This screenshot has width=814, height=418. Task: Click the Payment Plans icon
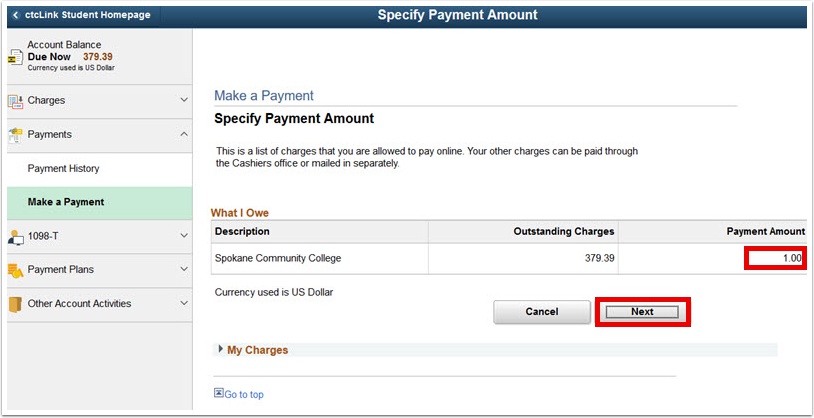click(16, 270)
